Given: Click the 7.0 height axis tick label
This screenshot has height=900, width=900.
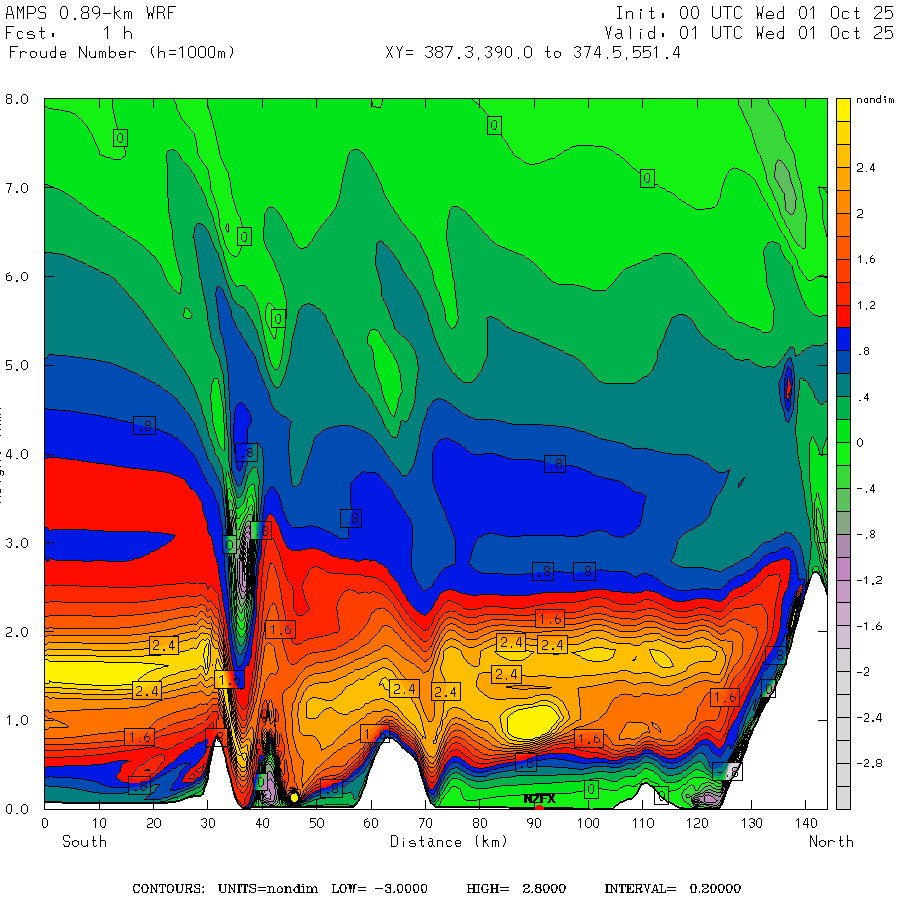Looking at the screenshot, I should 17,188.
